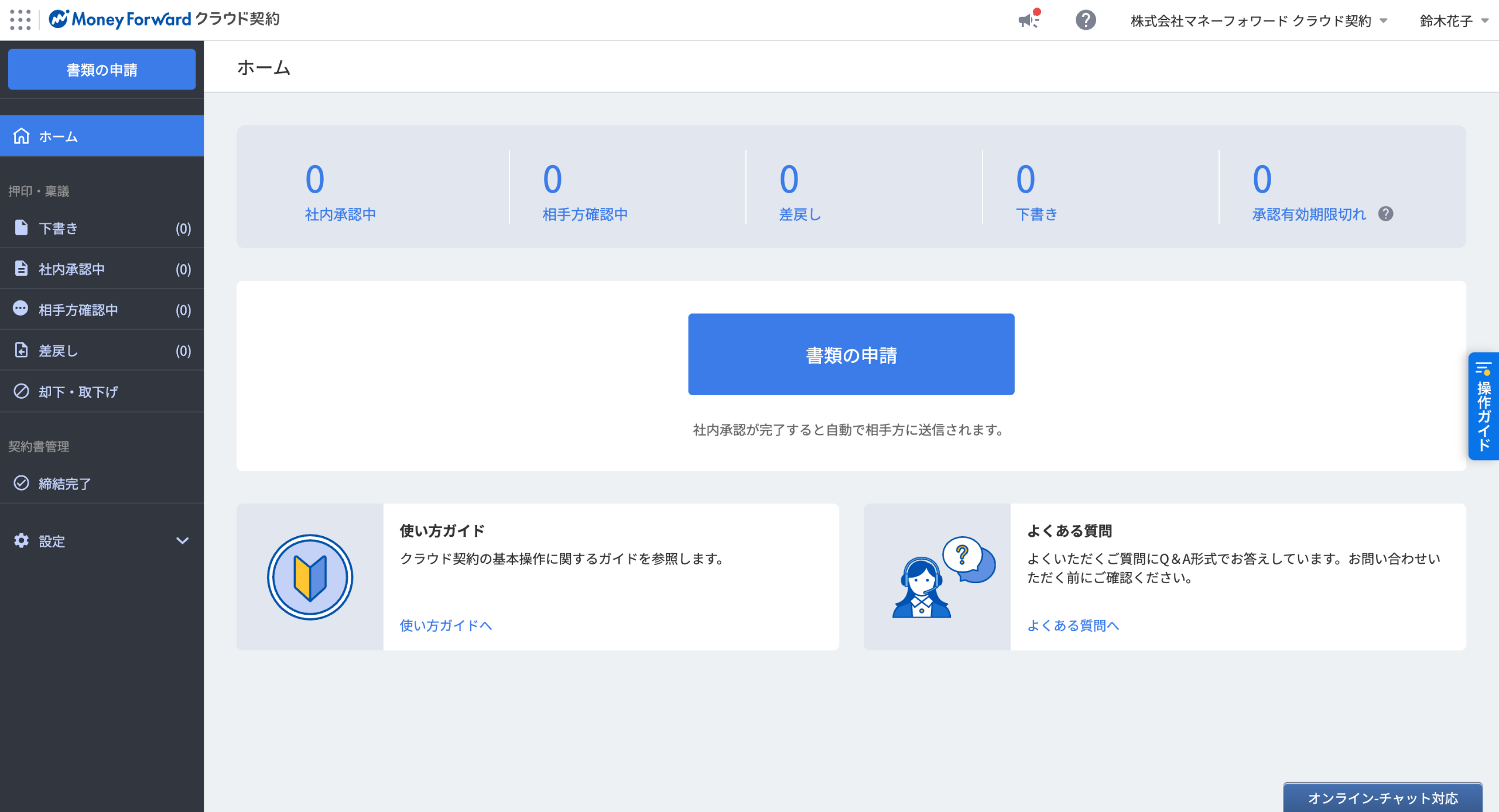Image resolution: width=1499 pixels, height=812 pixels.
Task: Click the large center 書類の申請 button
Action: click(851, 355)
